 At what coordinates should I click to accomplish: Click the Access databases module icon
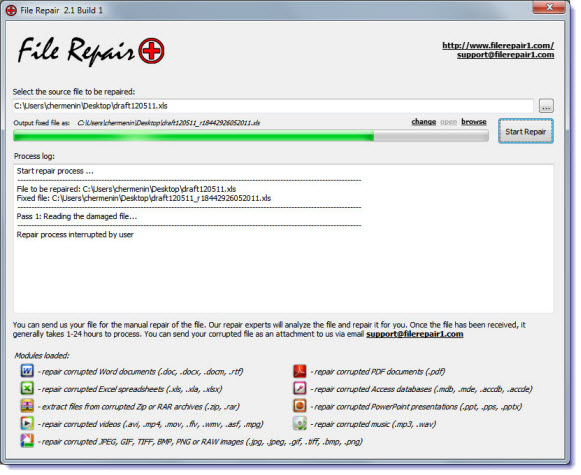pos(300,388)
